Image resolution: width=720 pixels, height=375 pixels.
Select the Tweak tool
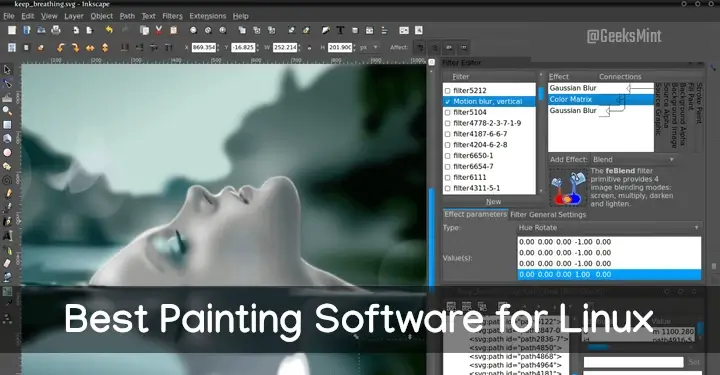coord(7,97)
